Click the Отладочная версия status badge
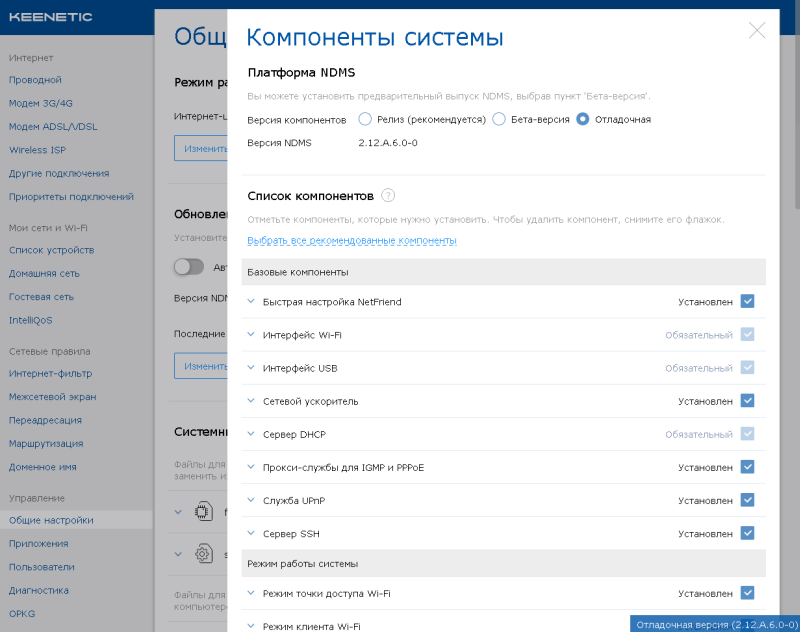This screenshot has height=632, width=800. [715, 624]
